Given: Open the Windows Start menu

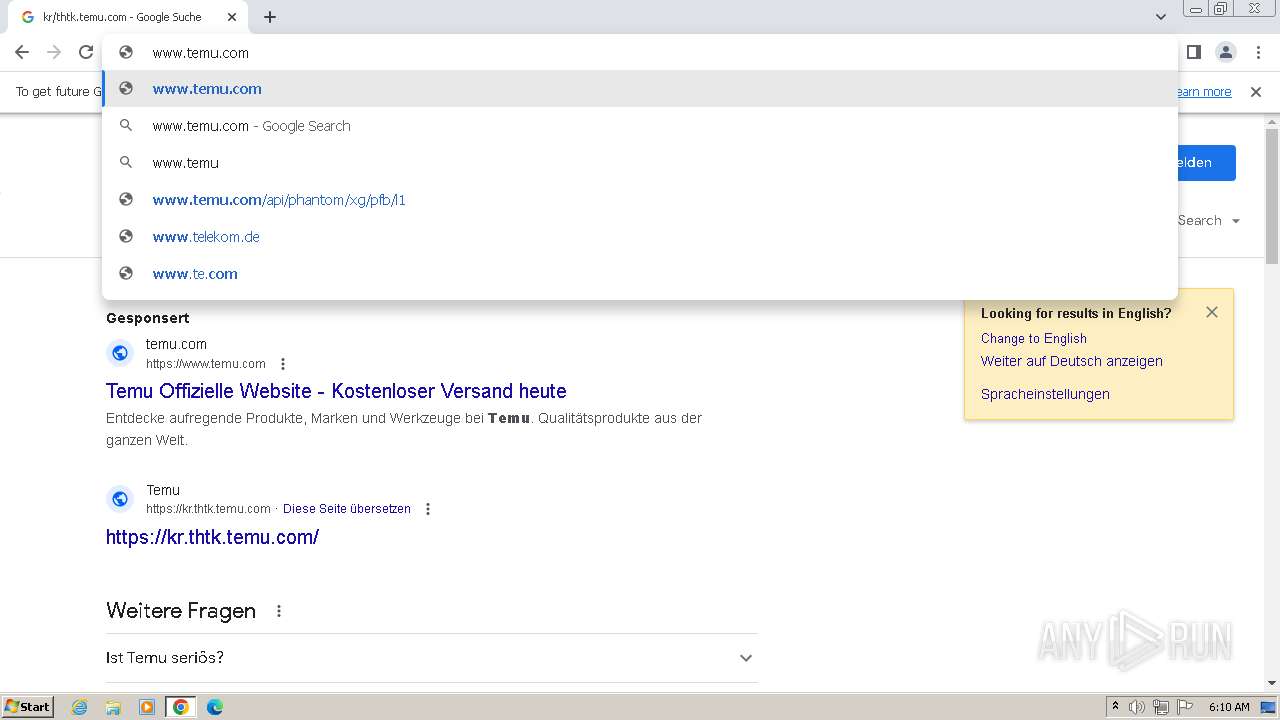Looking at the screenshot, I should (x=27, y=707).
